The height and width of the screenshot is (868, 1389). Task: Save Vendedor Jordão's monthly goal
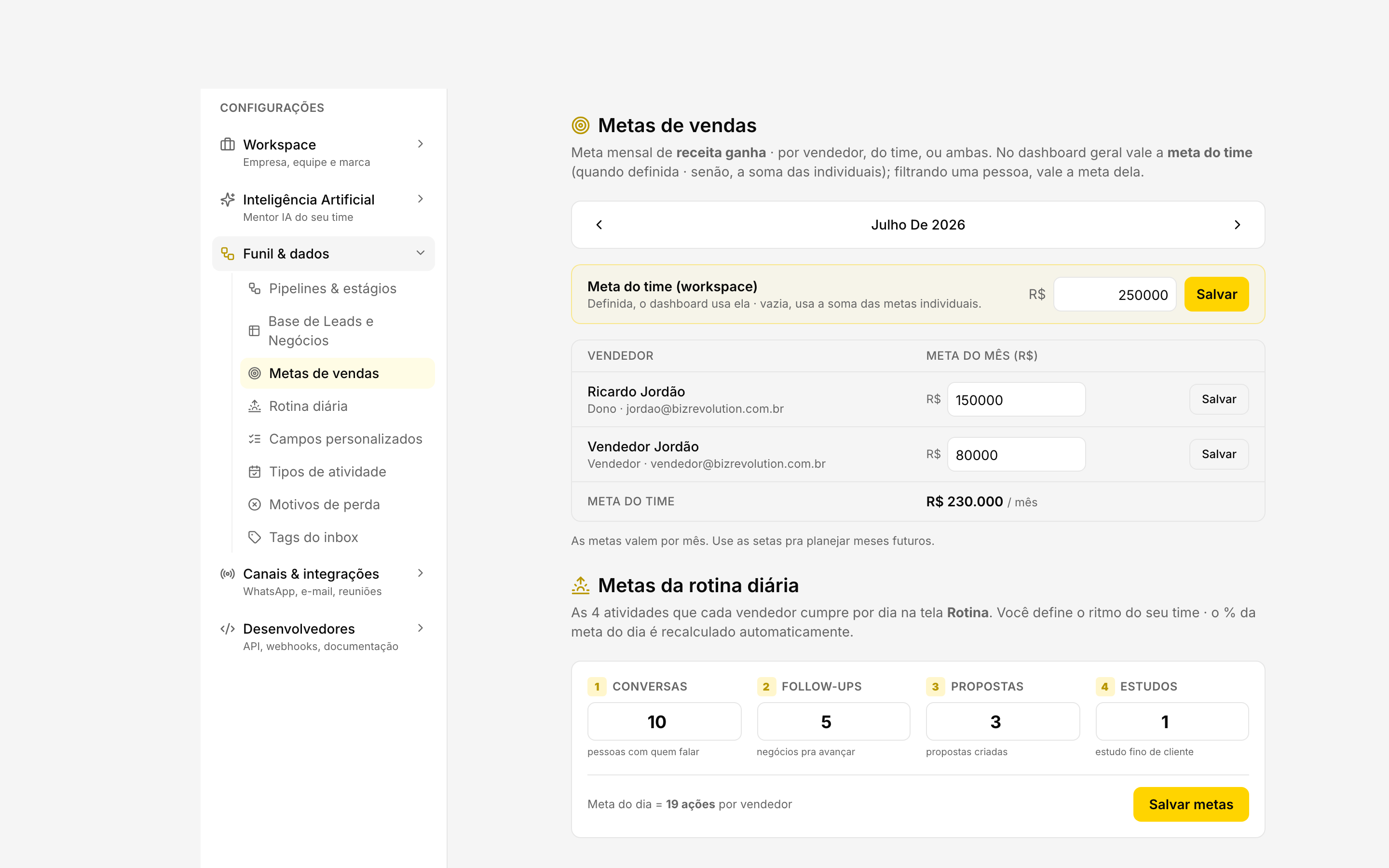point(1219,454)
